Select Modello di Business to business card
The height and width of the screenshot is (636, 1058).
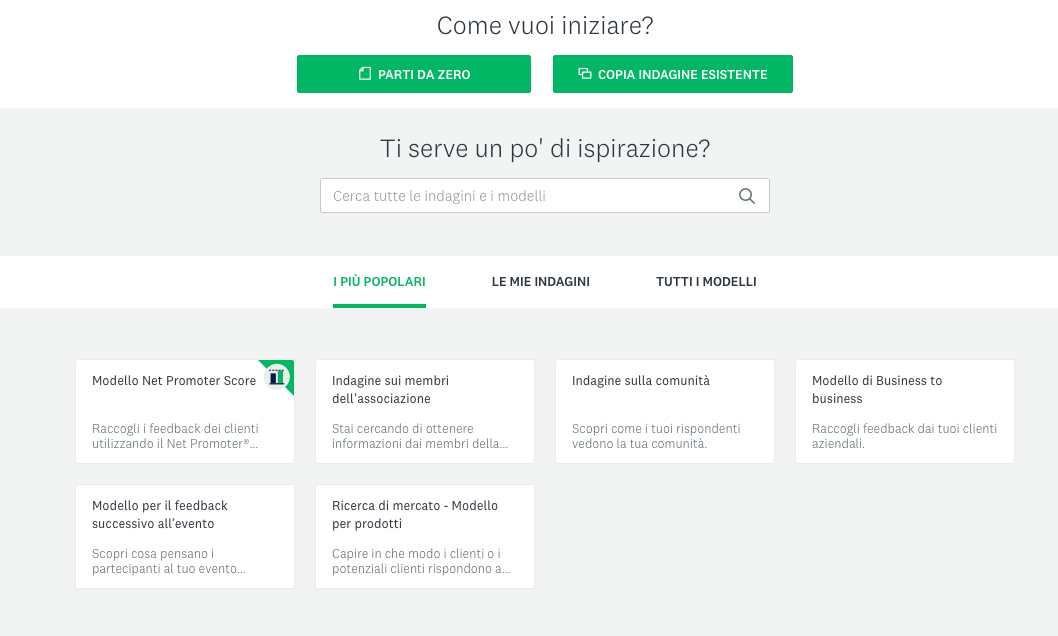pyautogui.click(x=904, y=411)
